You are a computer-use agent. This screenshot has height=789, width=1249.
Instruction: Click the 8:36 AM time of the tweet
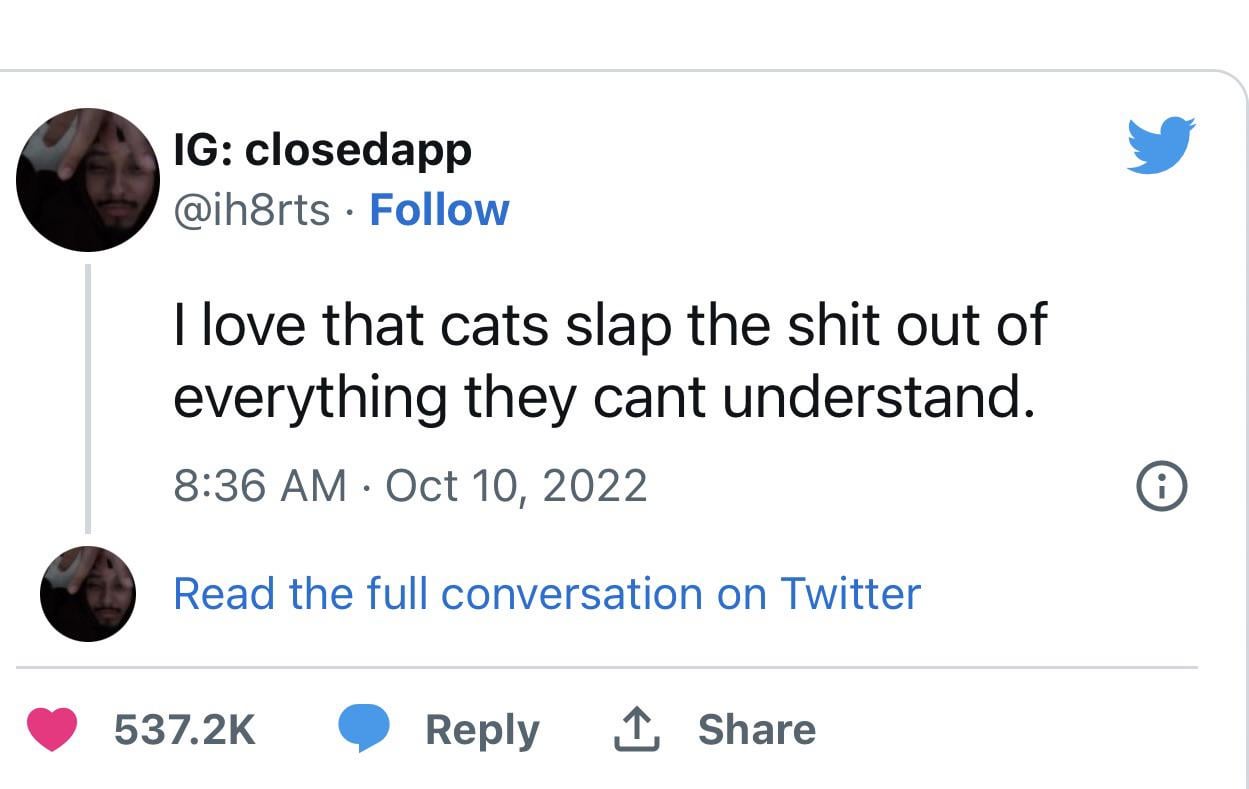click(x=260, y=486)
